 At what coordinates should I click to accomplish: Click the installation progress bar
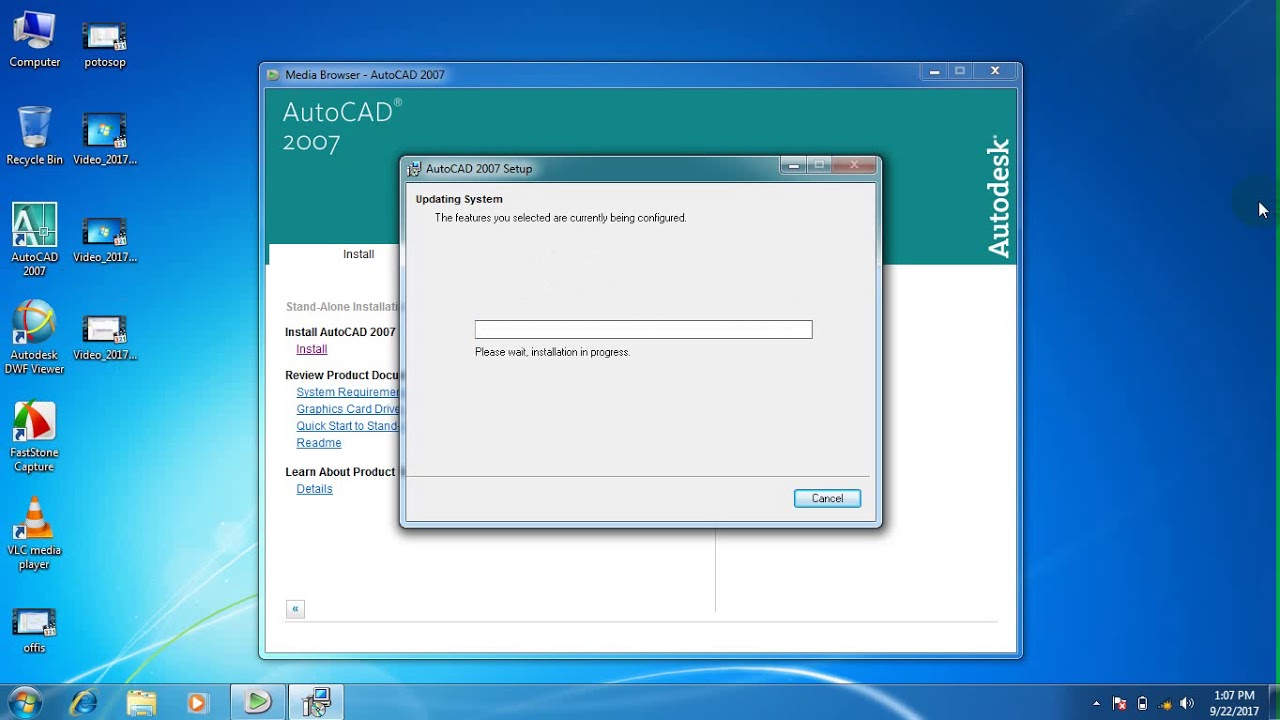643,329
